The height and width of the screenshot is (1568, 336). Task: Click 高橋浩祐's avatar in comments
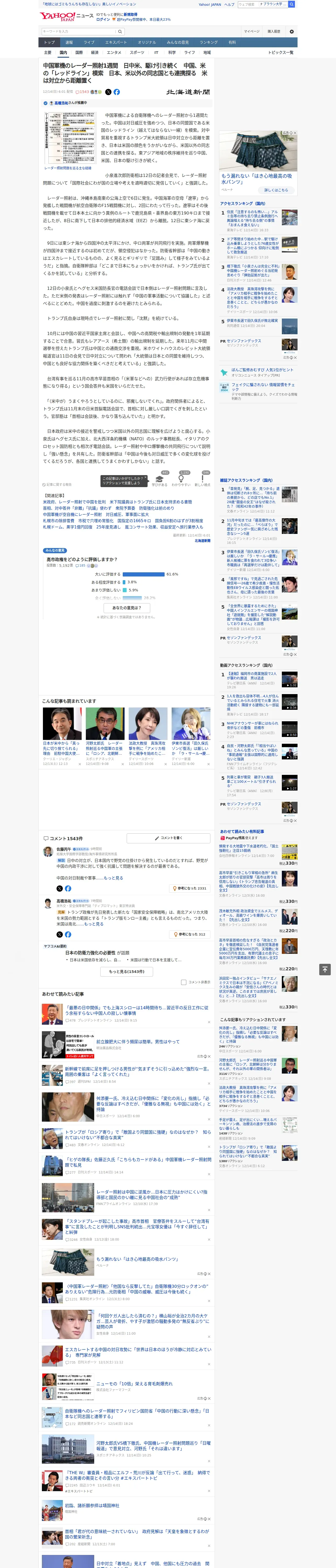point(48,904)
